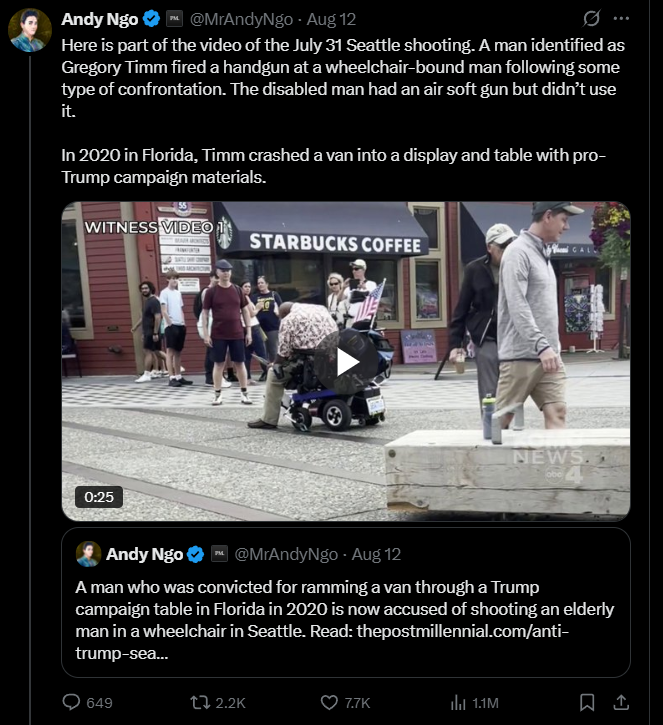Image resolution: width=663 pixels, height=725 pixels.
Task: Like the post with the heart icon
Action: (x=329, y=702)
